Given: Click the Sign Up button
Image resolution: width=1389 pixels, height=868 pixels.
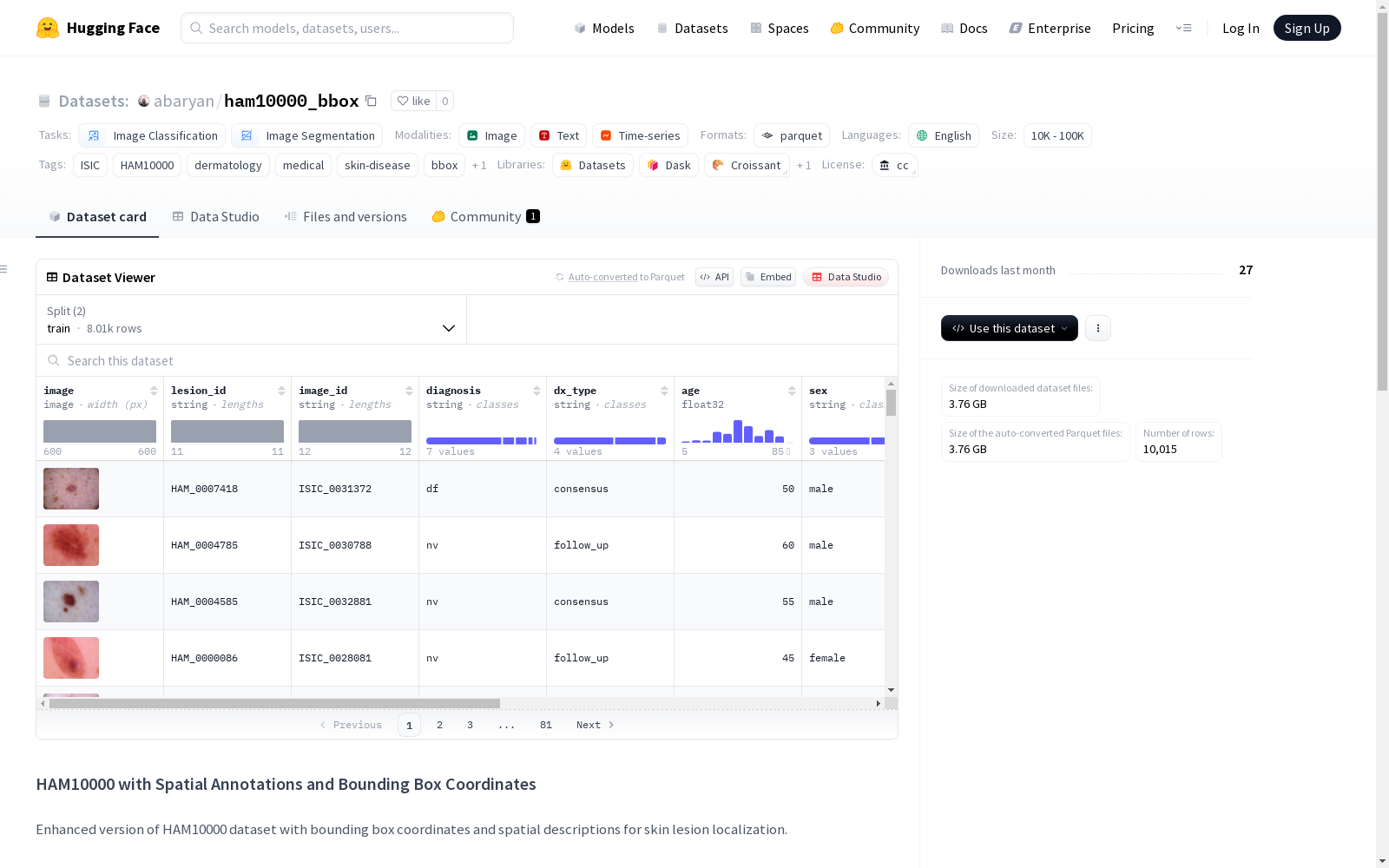Looking at the screenshot, I should pos(1307,28).
